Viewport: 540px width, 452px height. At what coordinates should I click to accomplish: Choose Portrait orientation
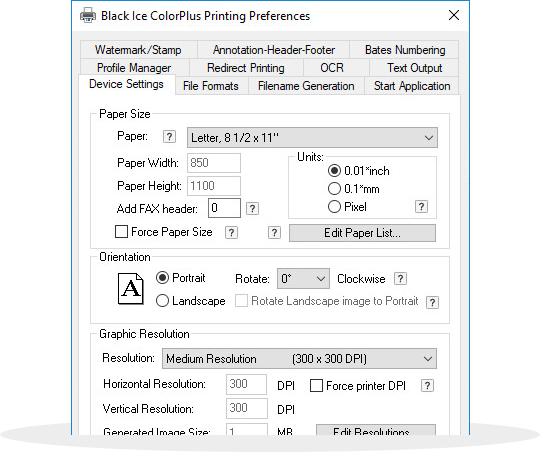point(162,278)
